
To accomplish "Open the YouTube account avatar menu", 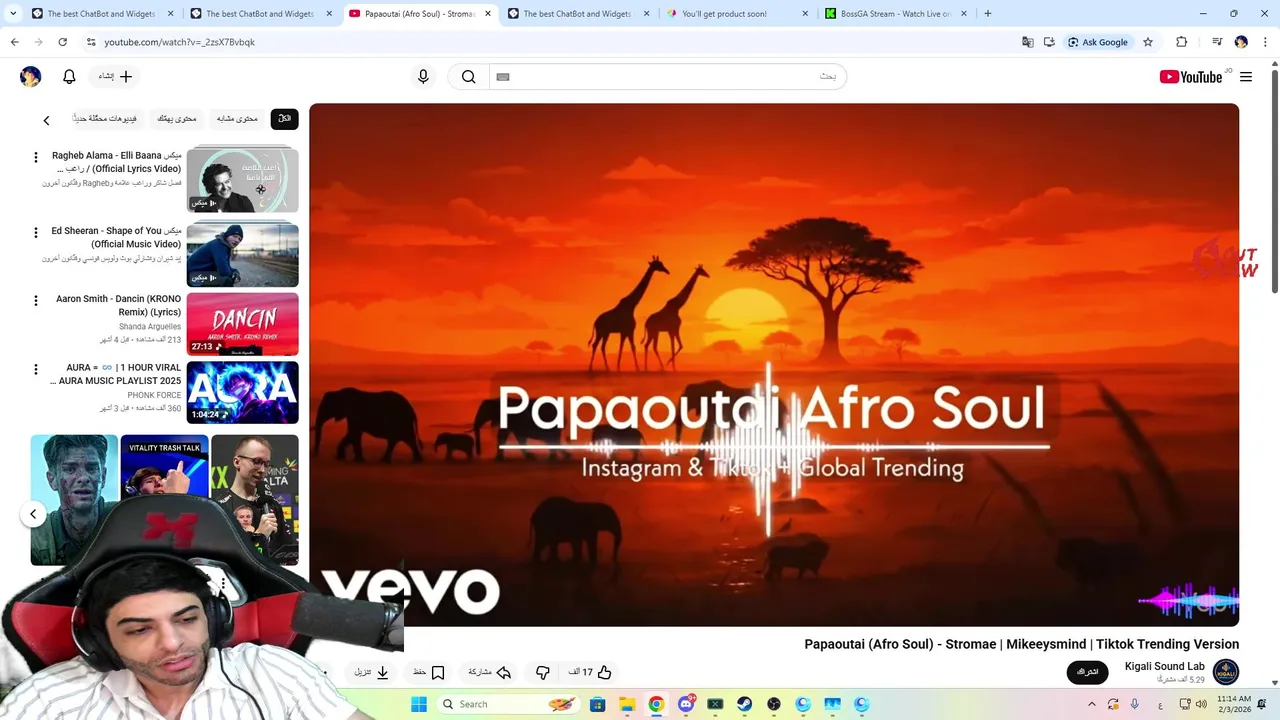I will [31, 77].
